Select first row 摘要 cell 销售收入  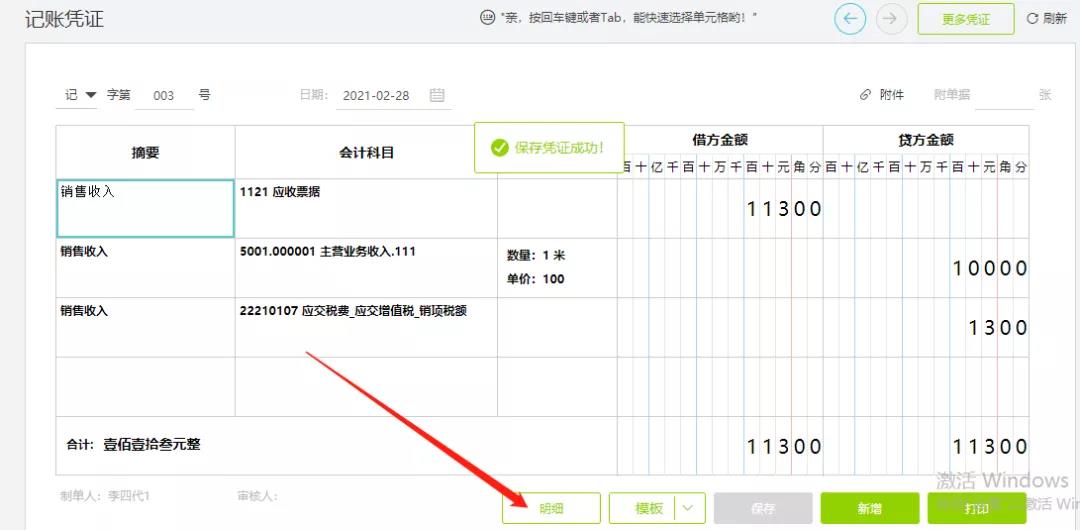tap(145, 208)
